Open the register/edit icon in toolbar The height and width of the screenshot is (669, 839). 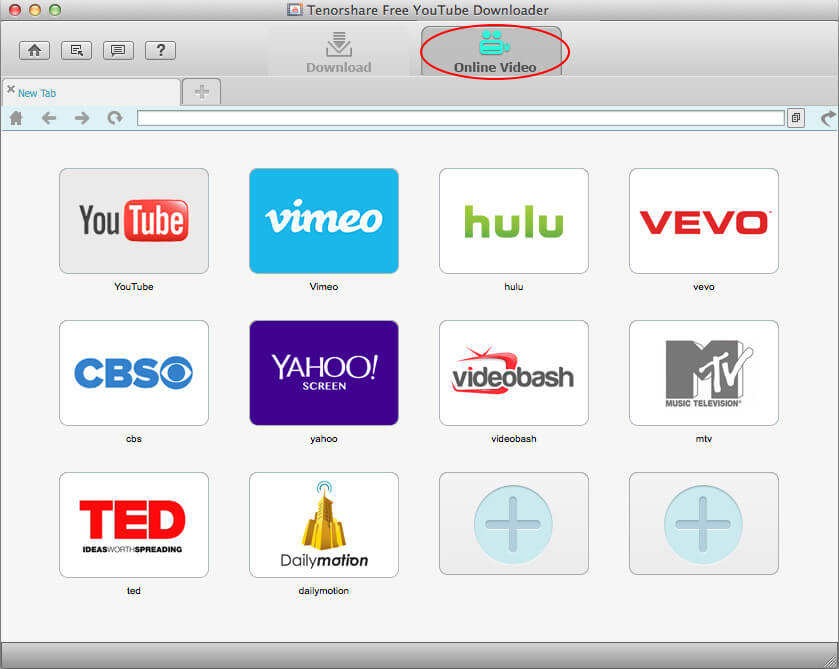77,50
